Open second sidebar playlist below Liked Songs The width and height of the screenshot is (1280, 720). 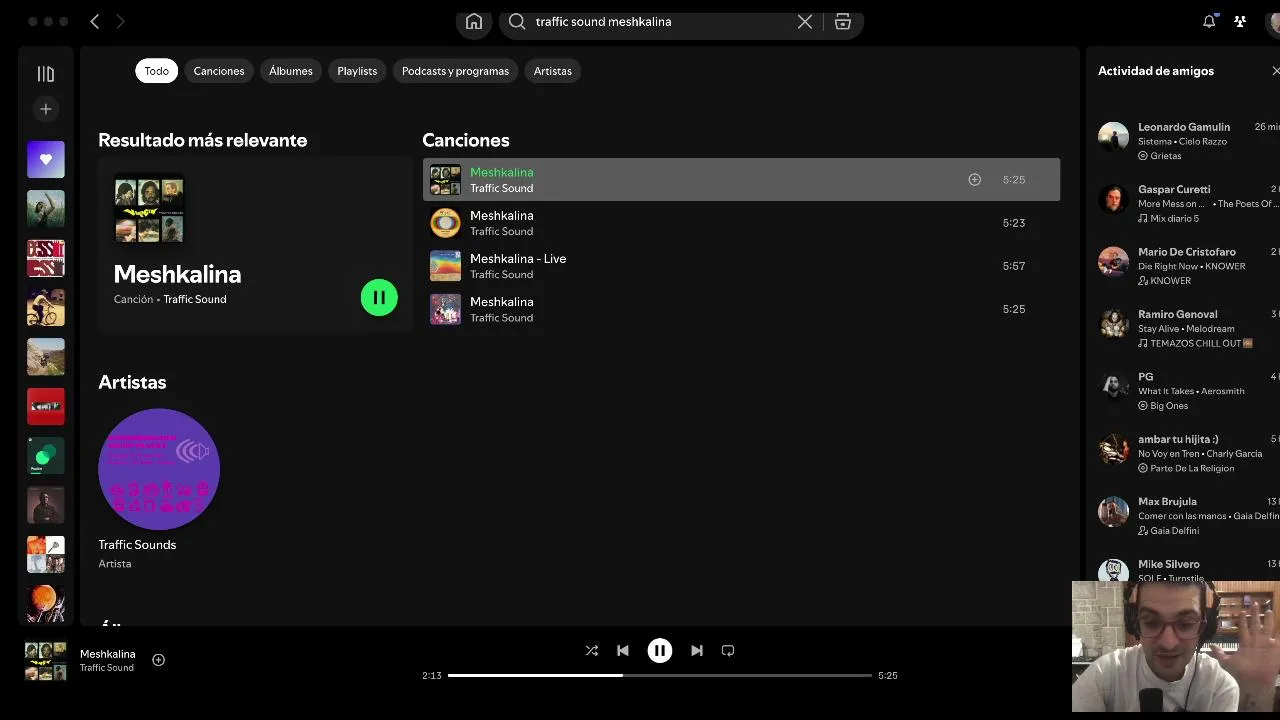[x=46, y=258]
